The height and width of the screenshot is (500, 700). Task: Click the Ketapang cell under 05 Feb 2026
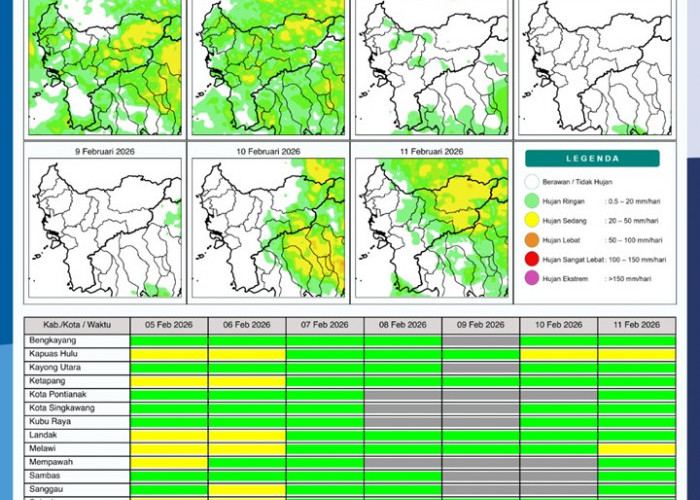click(x=169, y=381)
